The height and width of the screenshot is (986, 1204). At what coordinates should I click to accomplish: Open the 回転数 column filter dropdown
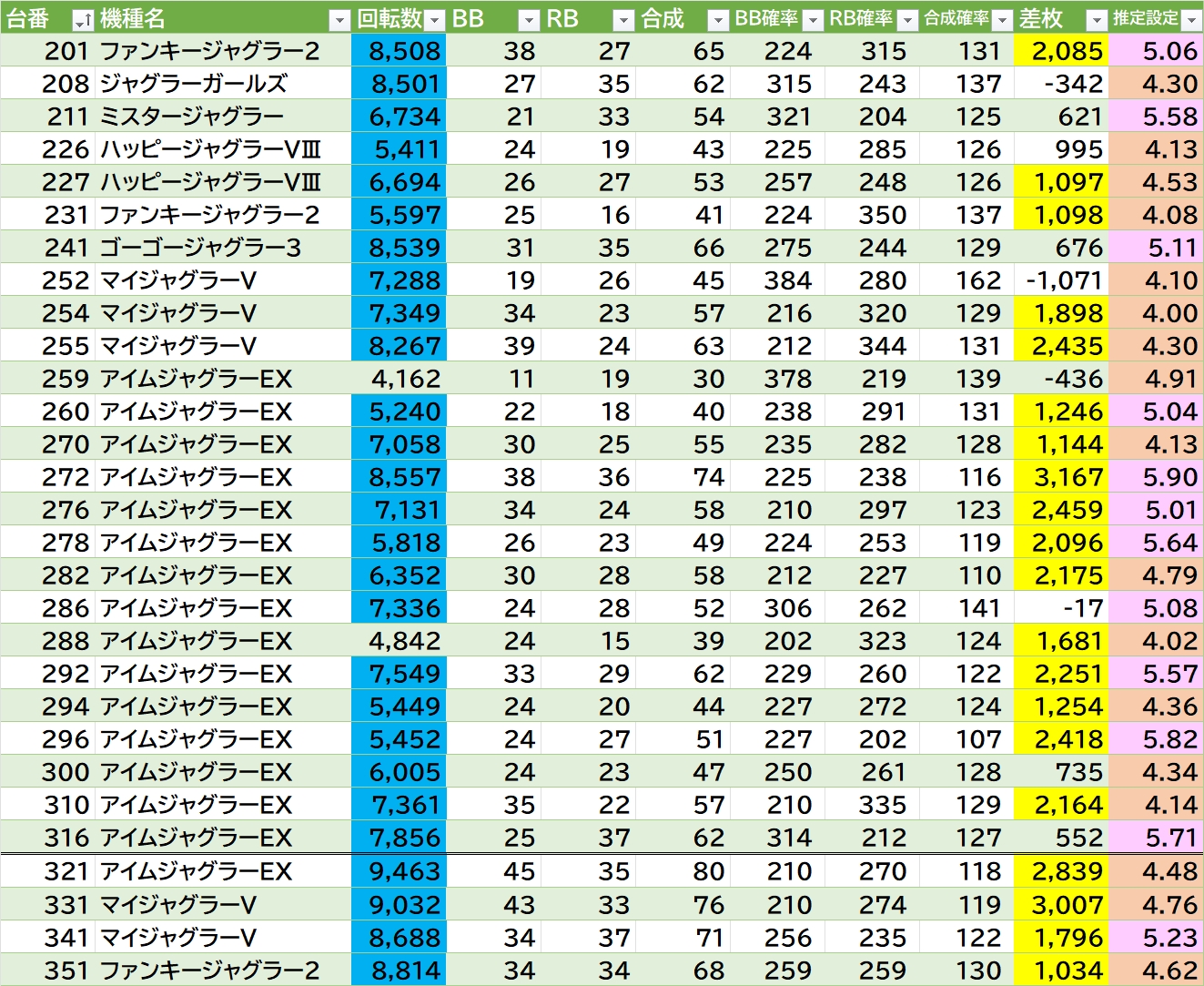pos(435,19)
